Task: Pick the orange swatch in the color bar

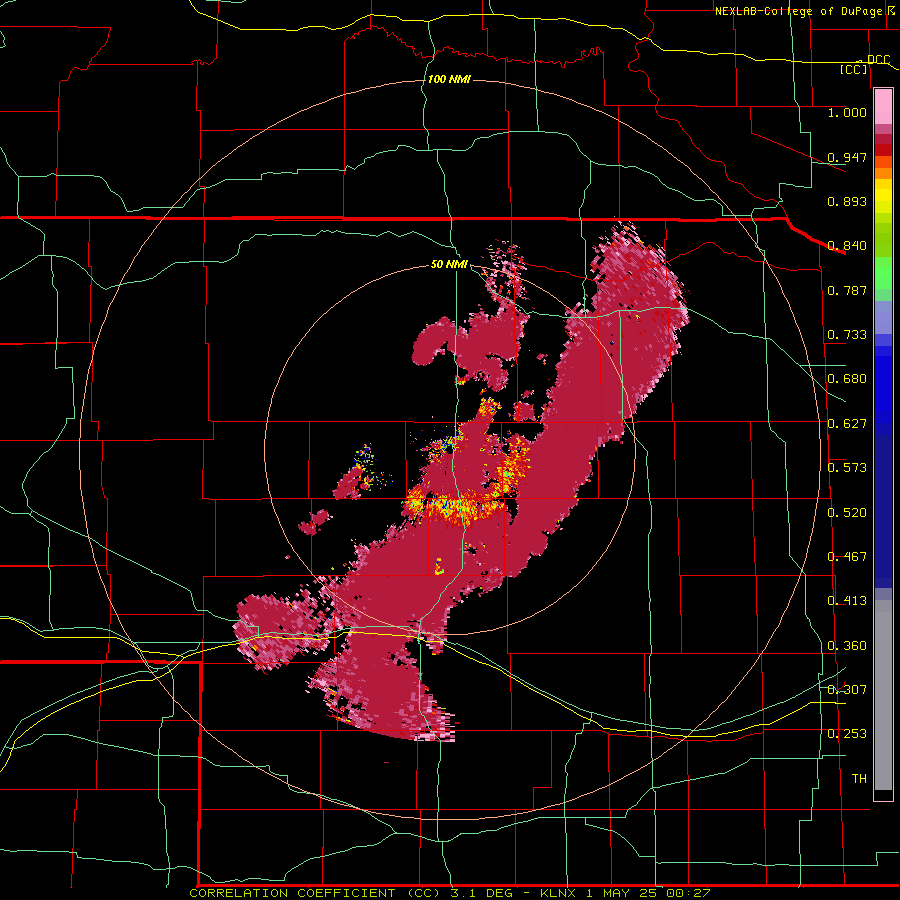Action: 883,173
